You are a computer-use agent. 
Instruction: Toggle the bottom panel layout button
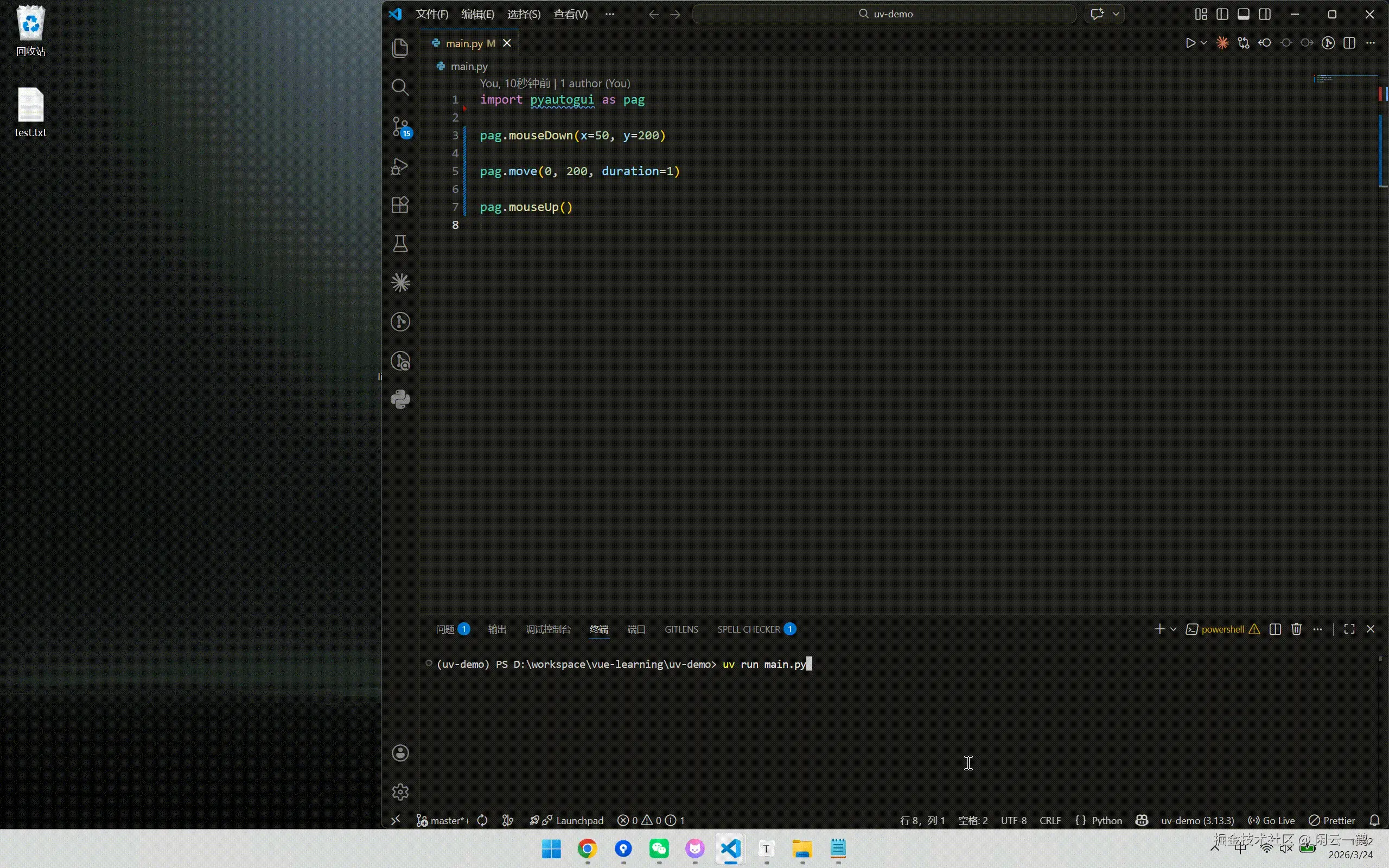1243,14
